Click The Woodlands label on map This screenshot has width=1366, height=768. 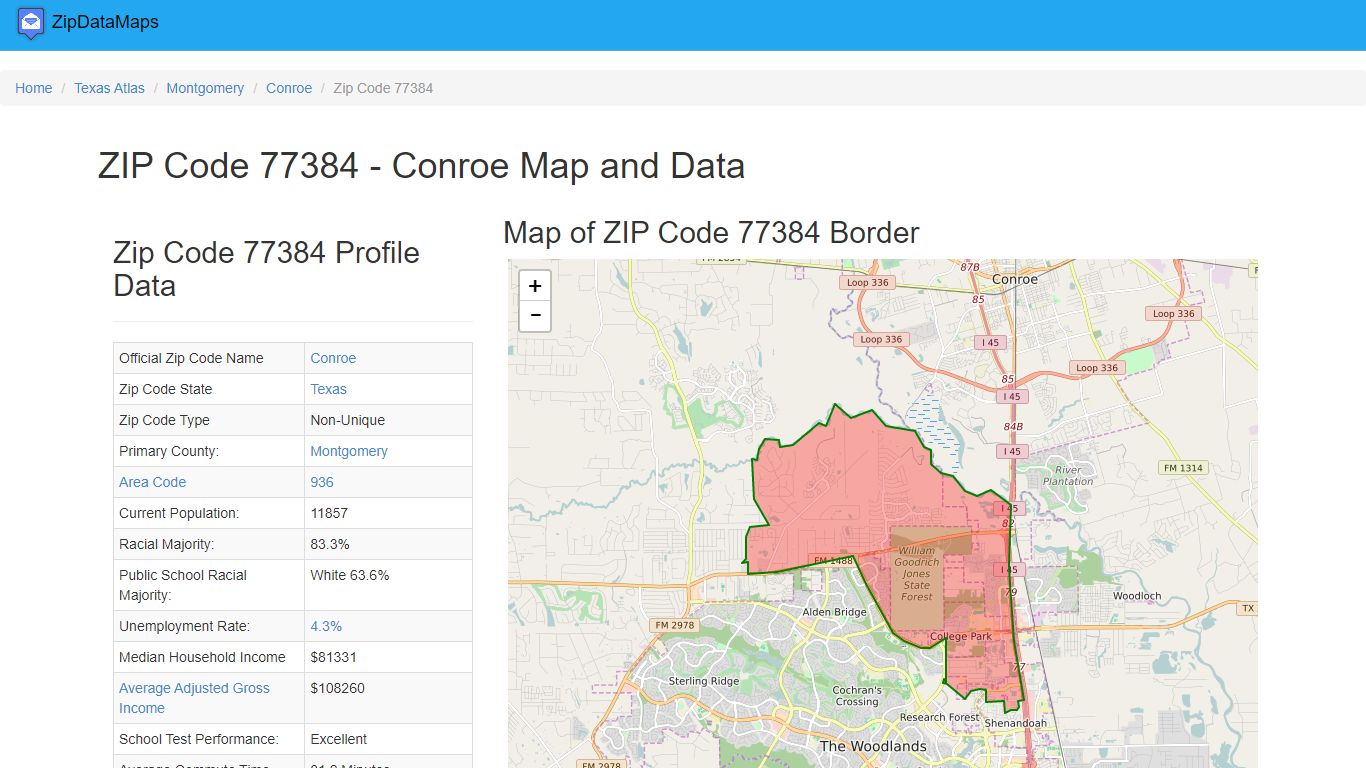coord(873,746)
